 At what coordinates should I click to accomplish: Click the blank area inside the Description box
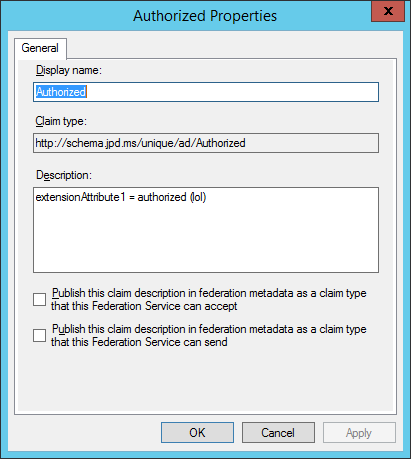click(206, 240)
